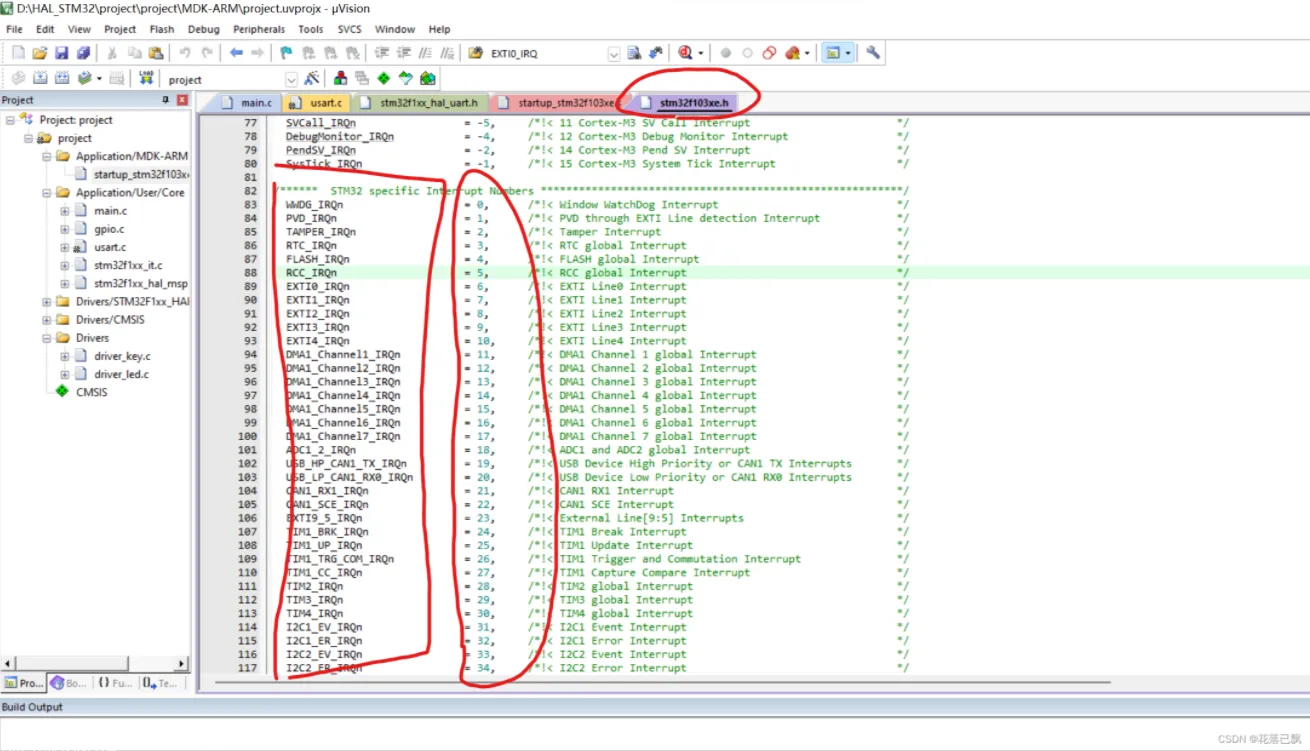The width and height of the screenshot is (1310, 751).
Task: Open the Flash menu
Action: coord(161,29)
